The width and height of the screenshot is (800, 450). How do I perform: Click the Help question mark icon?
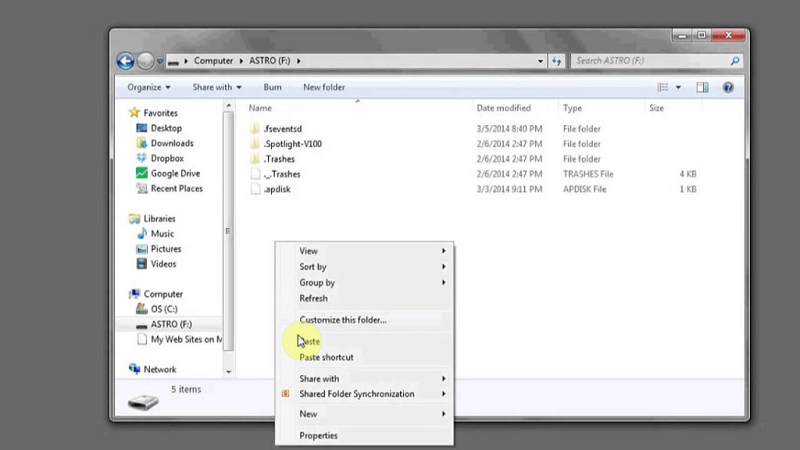(727, 87)
